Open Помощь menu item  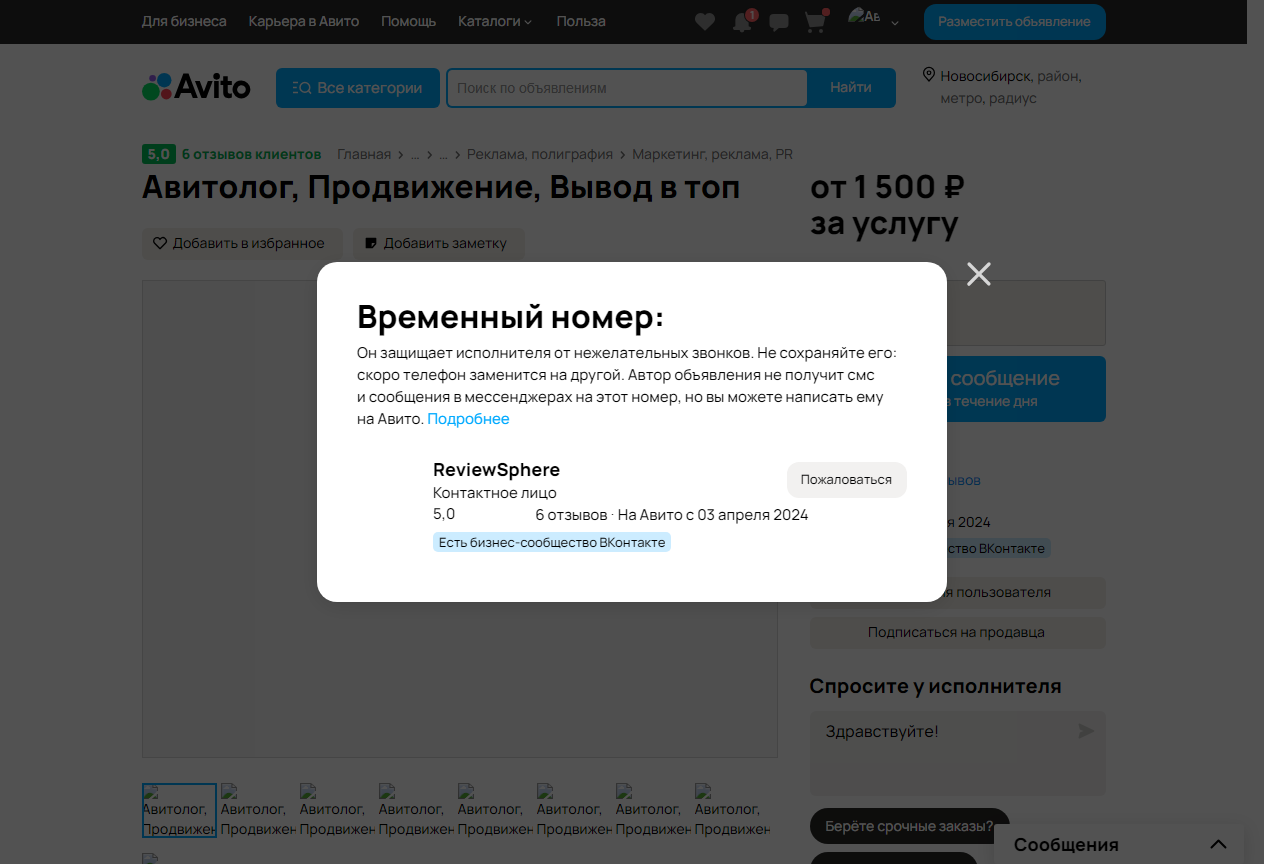pyautogui.click(x=408, y=21)
